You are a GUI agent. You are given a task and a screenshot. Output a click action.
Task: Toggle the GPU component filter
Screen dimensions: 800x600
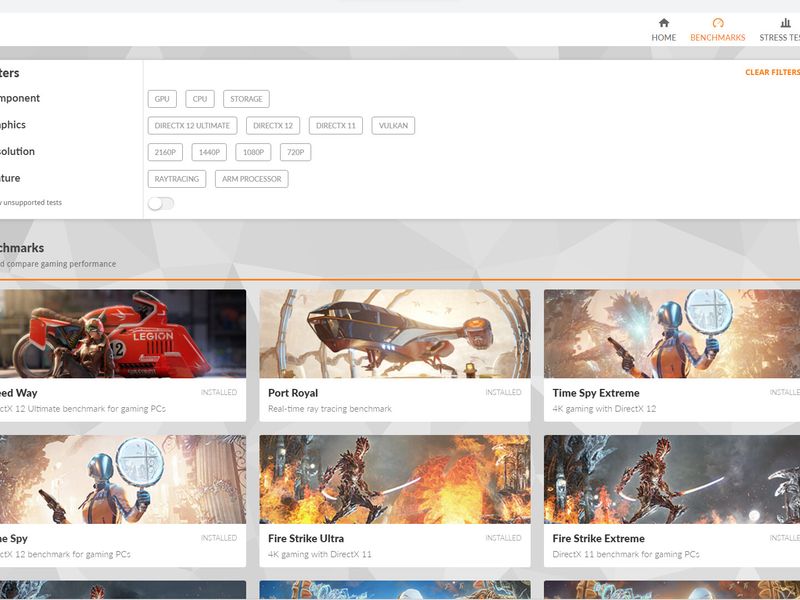[x=162, y=99]
